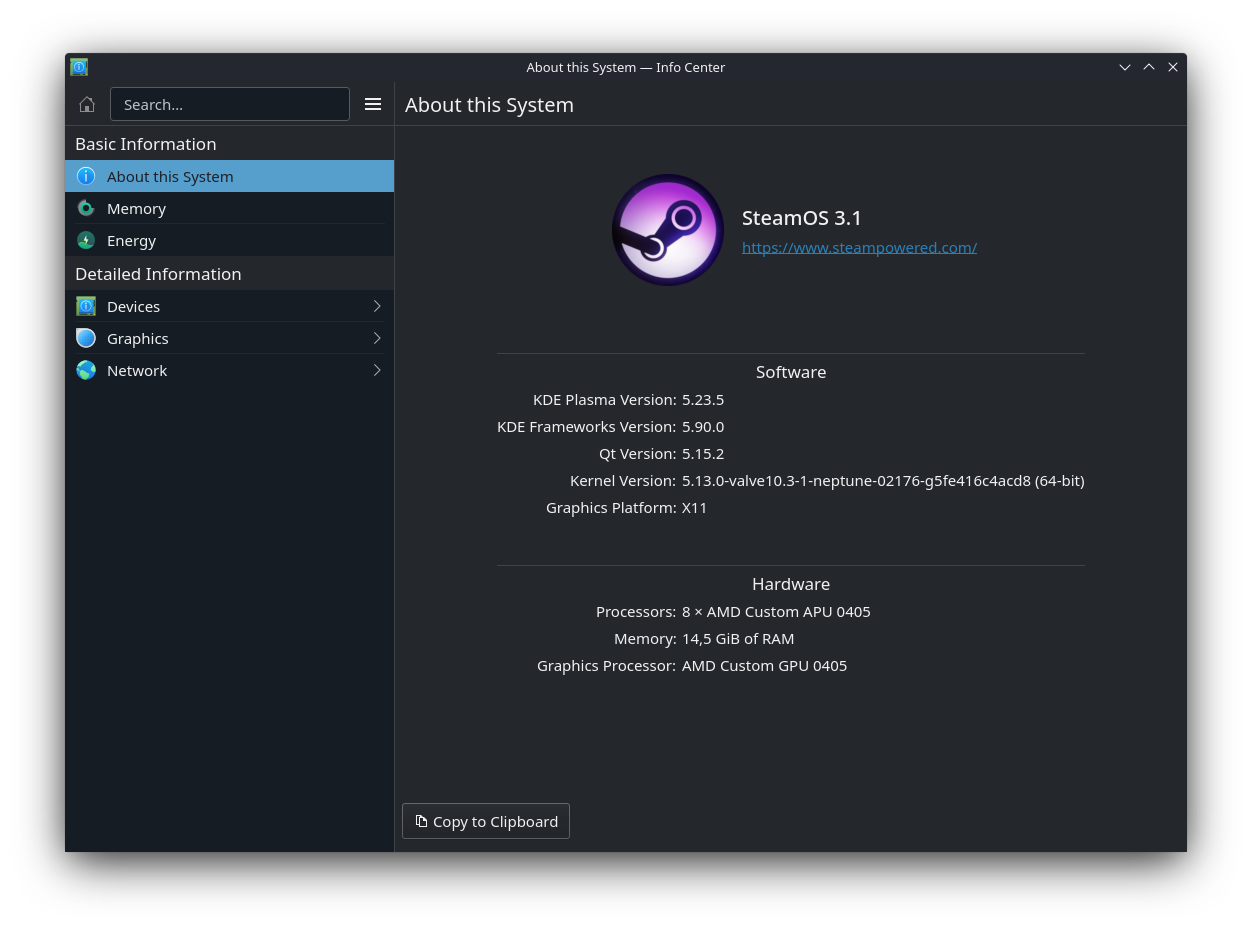Open the Graphics category

point(230,338)
